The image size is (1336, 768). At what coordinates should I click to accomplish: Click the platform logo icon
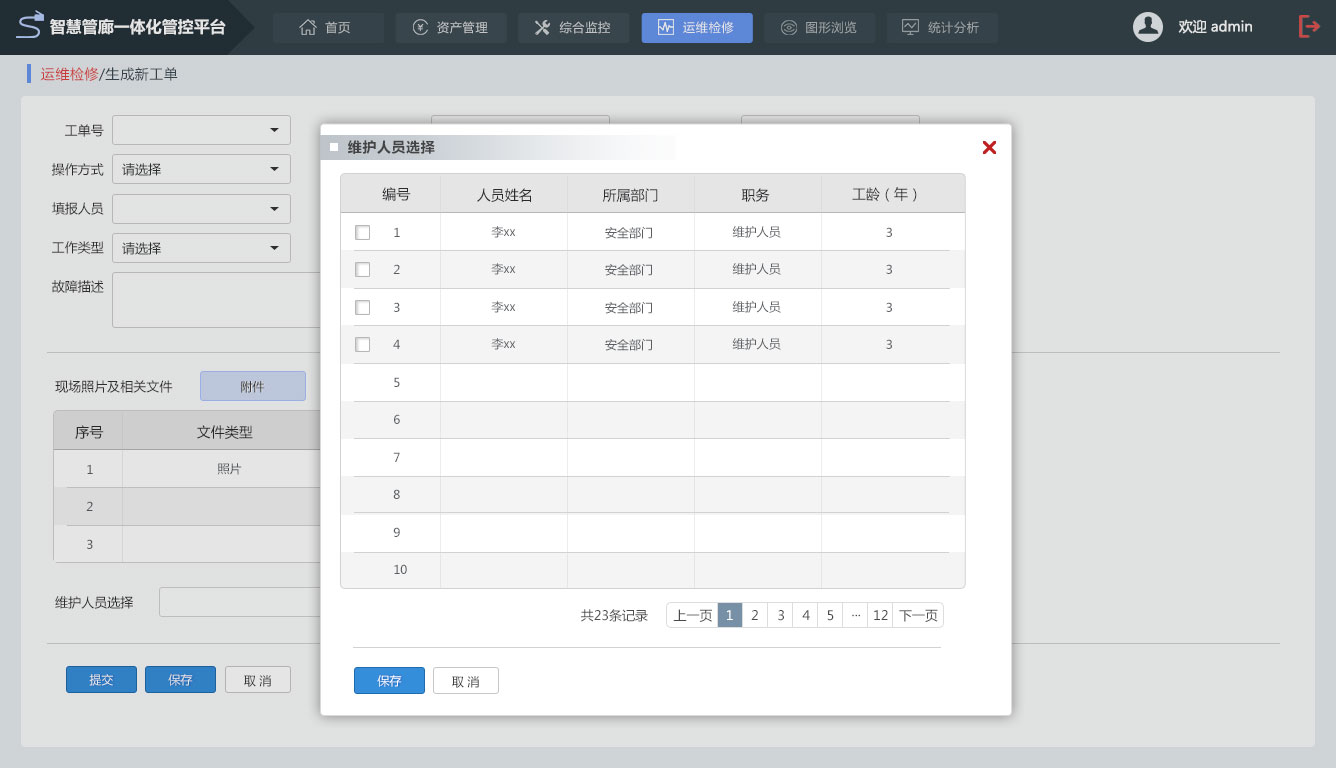pyautogui.click(x=31, y=26)
